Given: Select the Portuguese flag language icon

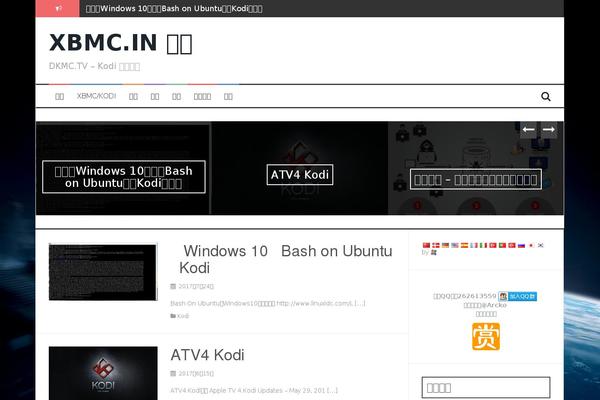Looking at the screenshot, I should click(x=502, y=245).
